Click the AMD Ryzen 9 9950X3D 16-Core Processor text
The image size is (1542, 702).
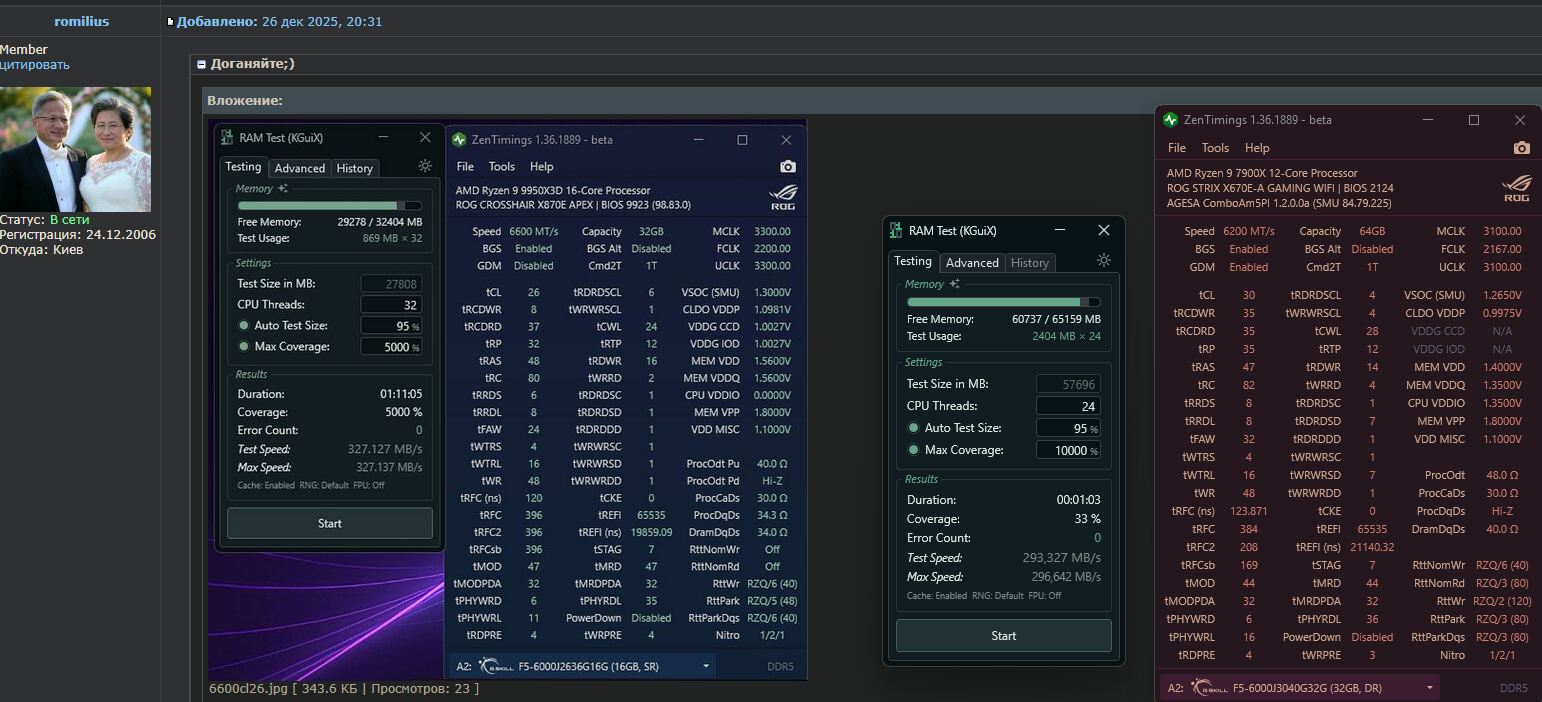point(553,190)
